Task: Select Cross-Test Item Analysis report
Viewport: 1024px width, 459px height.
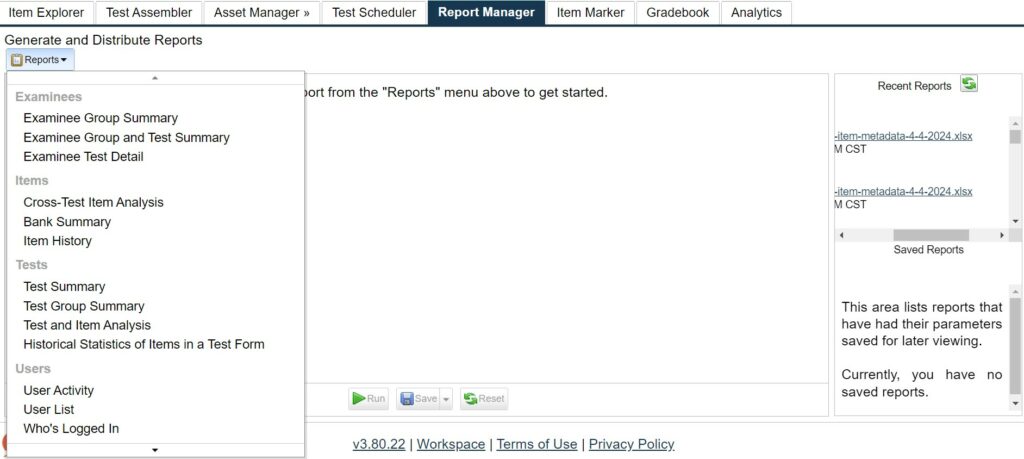Action: (x=93, y=202)
